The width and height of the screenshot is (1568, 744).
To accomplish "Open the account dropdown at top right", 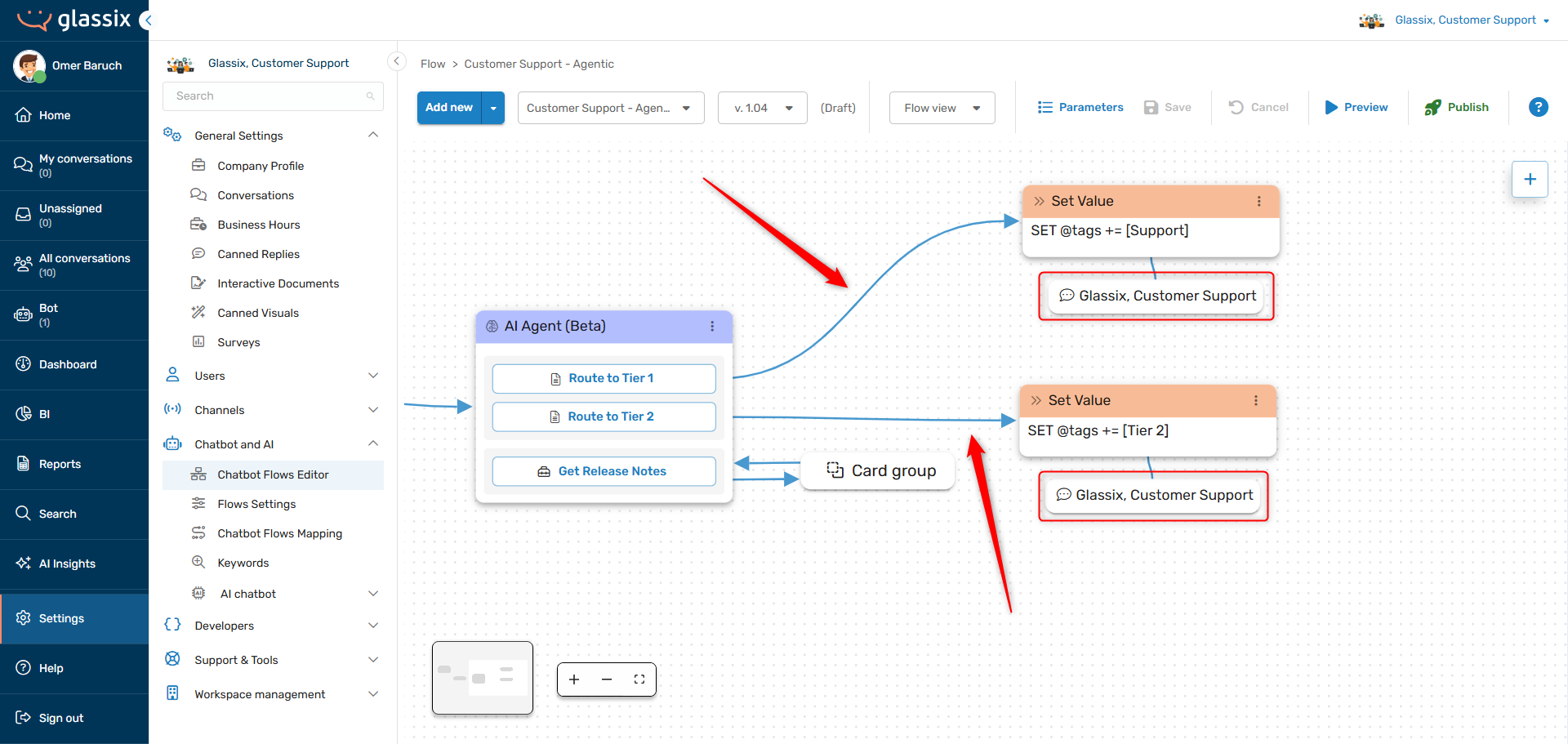I will click(x=1546, y=20).
